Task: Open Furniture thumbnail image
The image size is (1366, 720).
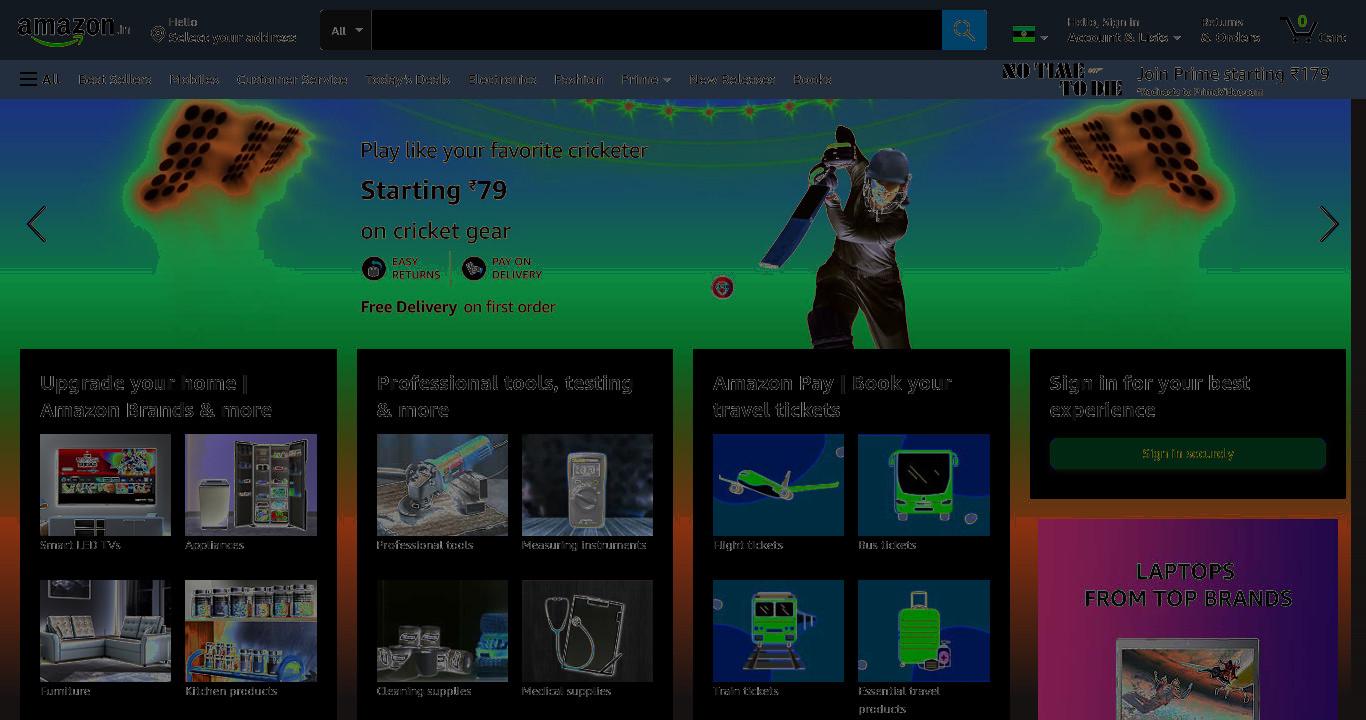Action: click(x=105, y=631)
